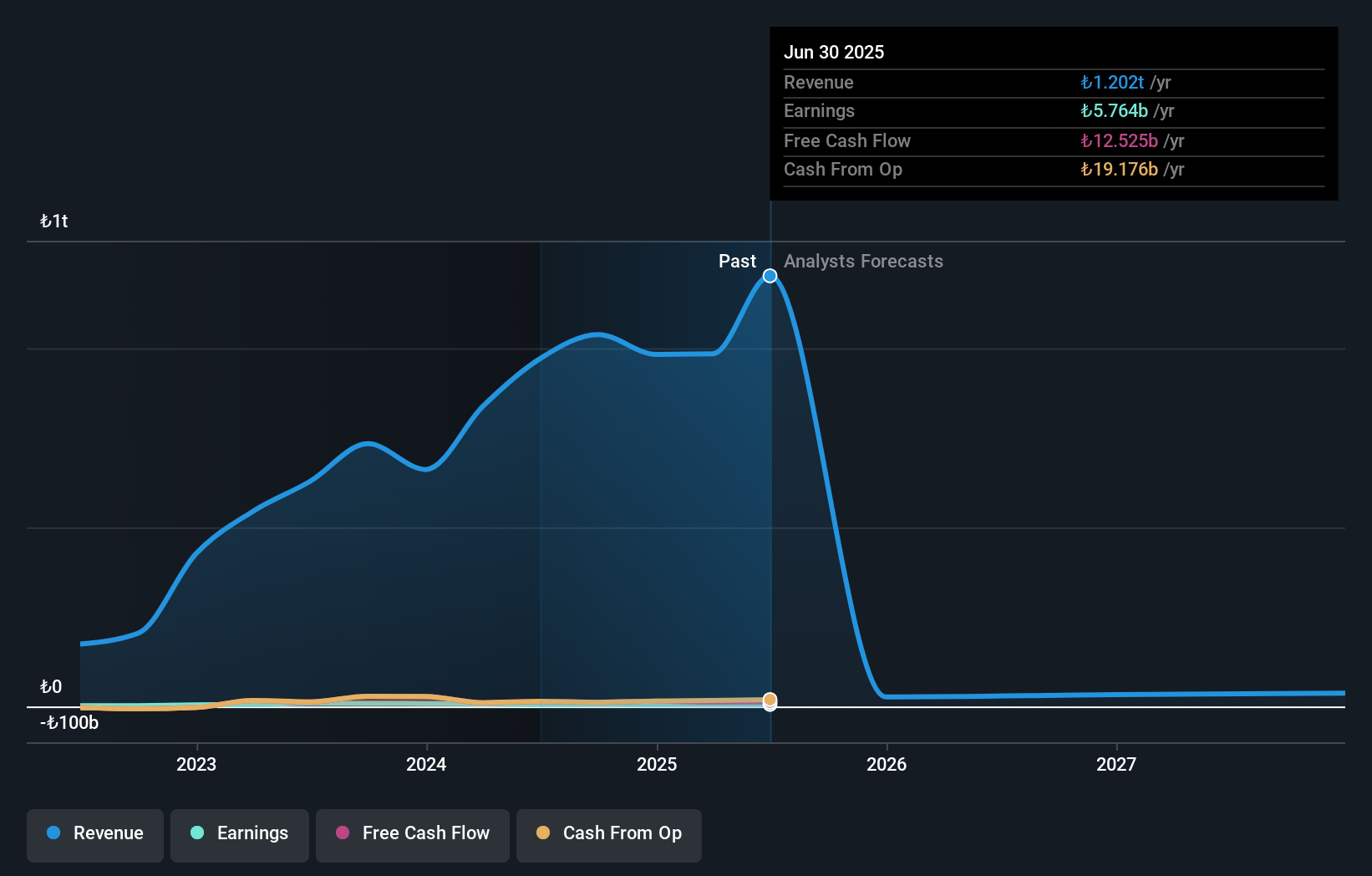Viewport: 1372px width, 876px height.
Task: Click the tooltip date 'Jun 30 2025'
Action: pyautogui.click(x=834, y=52)
